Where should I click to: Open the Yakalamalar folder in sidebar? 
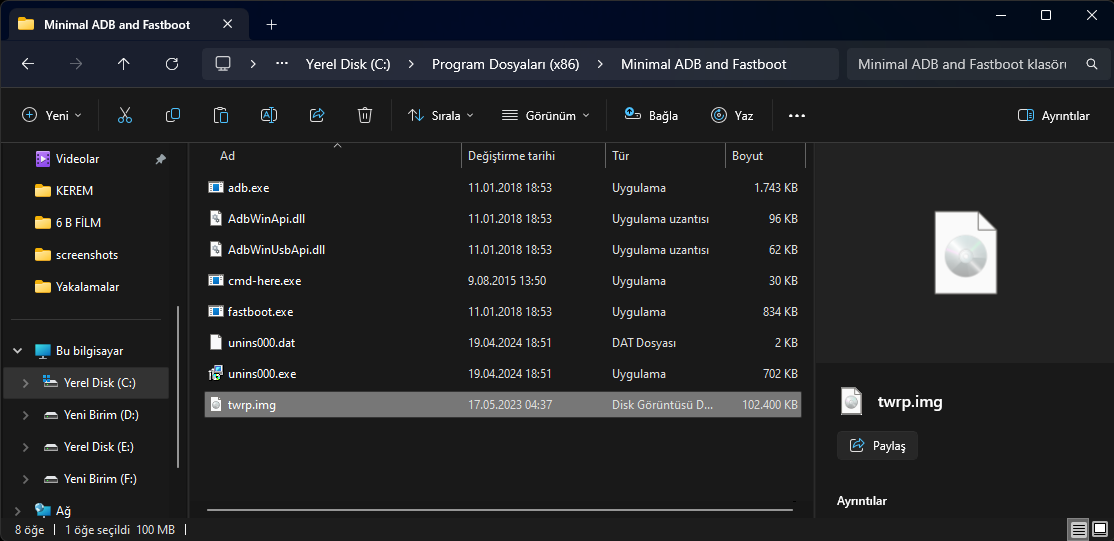tap(77, 287)
